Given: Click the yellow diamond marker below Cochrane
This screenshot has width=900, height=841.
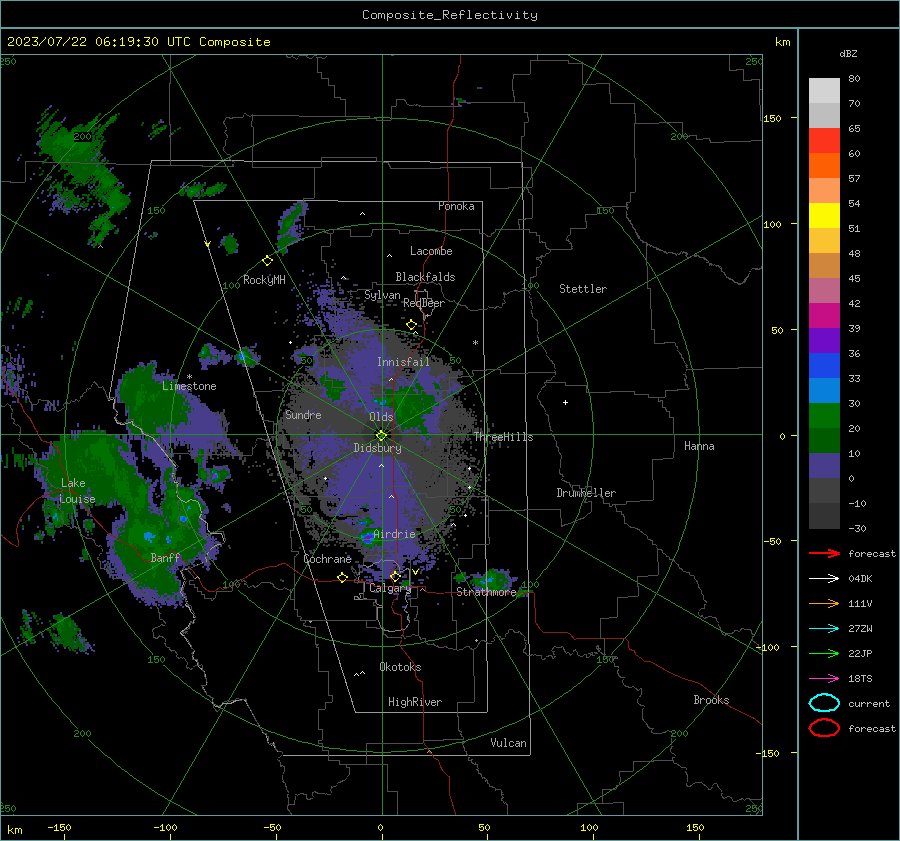Looking at the screenshot, I should click(342, 578).
